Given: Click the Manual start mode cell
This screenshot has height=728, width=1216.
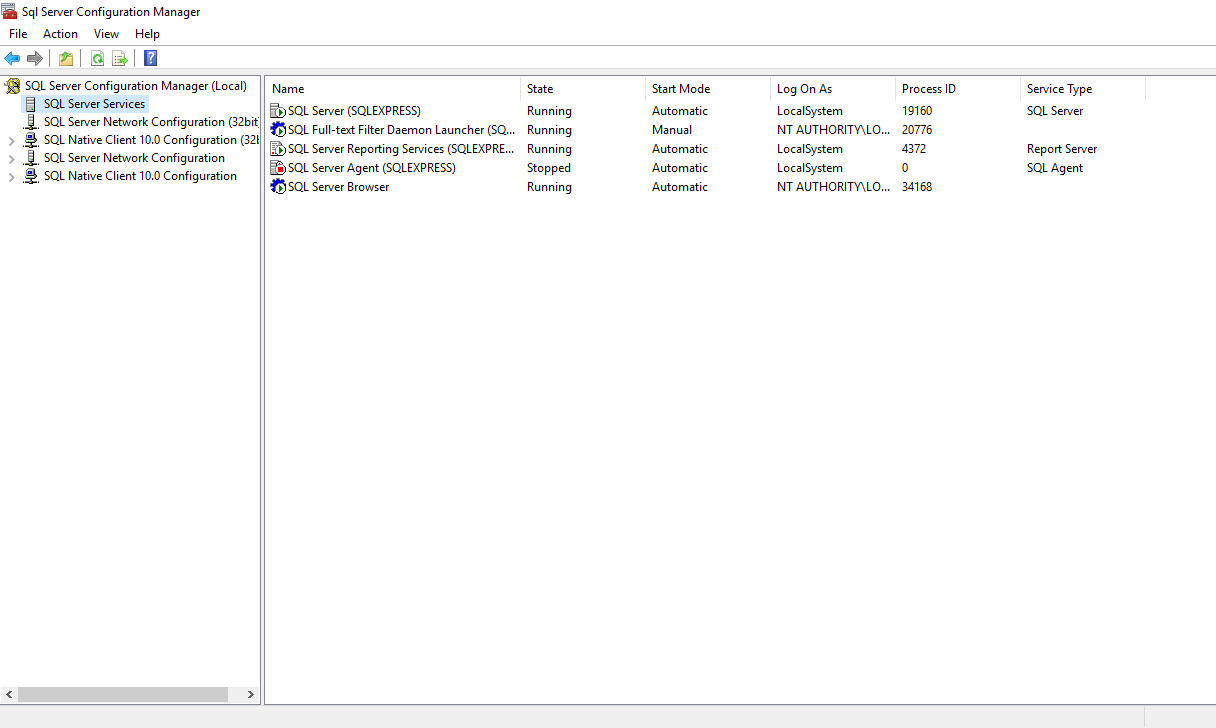Looking at the screenshot, I should 672,130.
